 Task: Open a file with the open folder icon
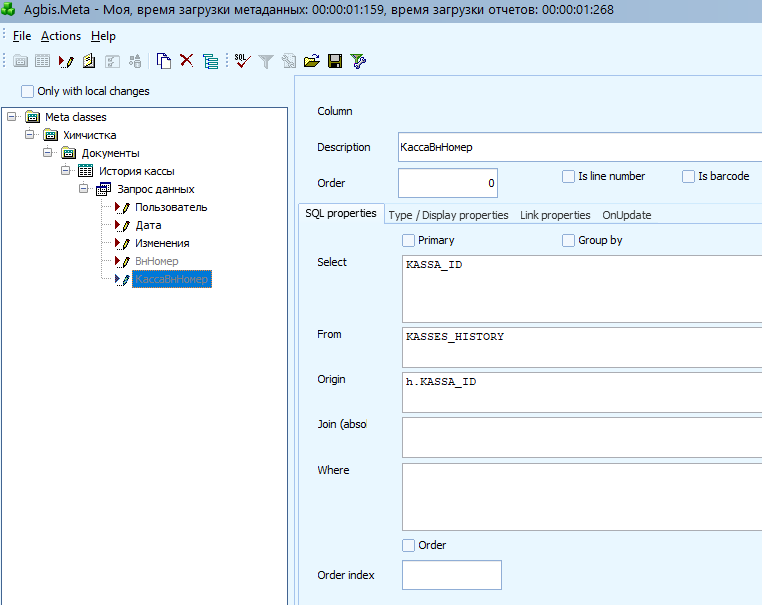click(312, 61)
